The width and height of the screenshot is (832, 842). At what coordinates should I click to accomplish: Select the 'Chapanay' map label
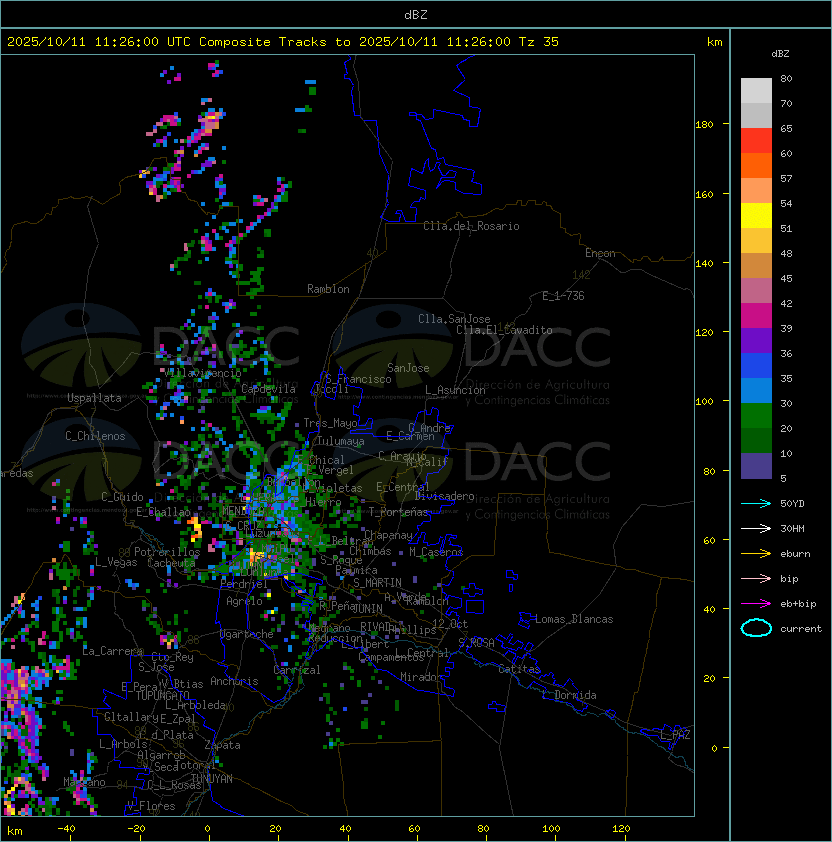[388, 535]
